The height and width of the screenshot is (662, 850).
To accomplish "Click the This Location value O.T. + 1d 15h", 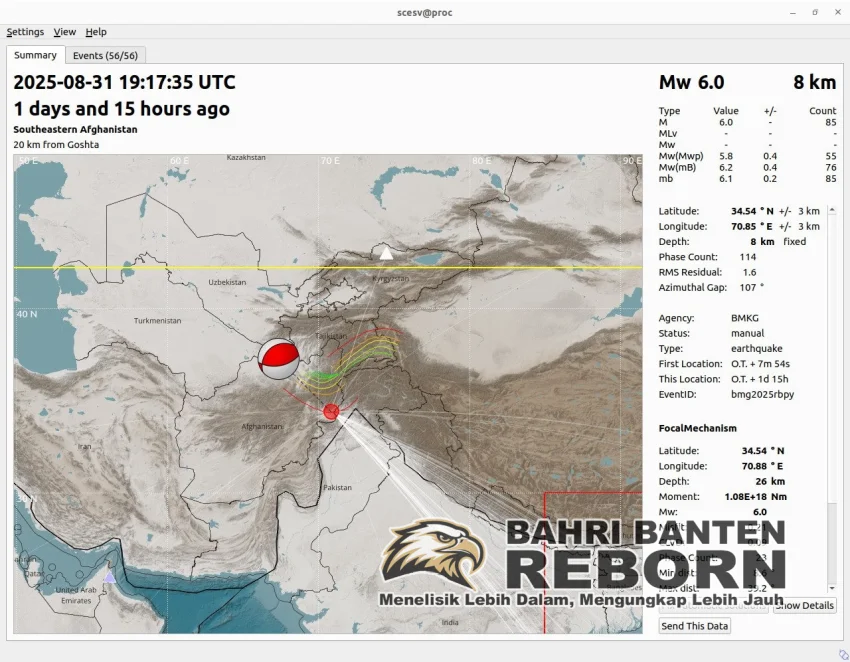I will [759, 379].
